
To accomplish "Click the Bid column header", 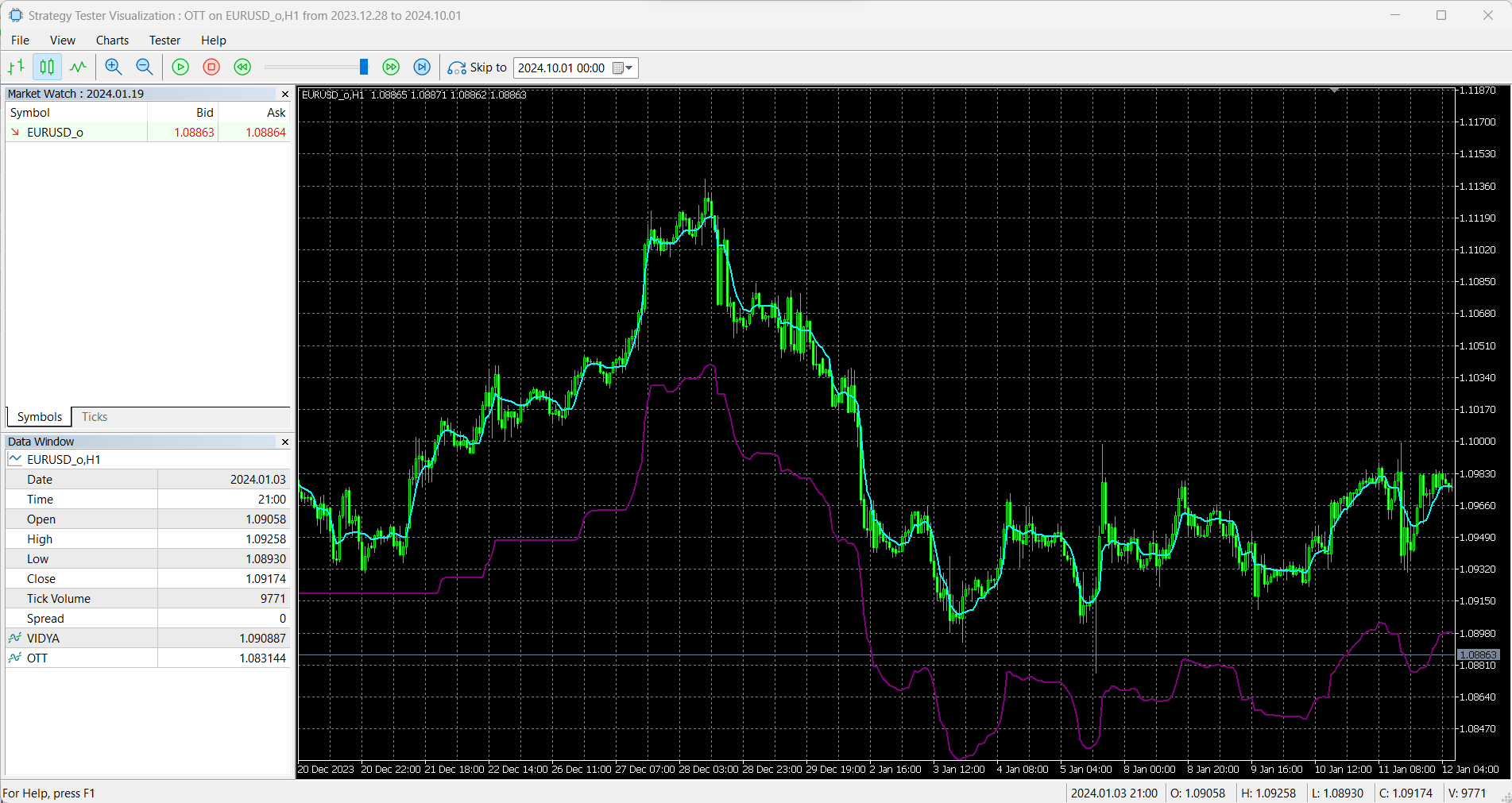I will [183, 113].
